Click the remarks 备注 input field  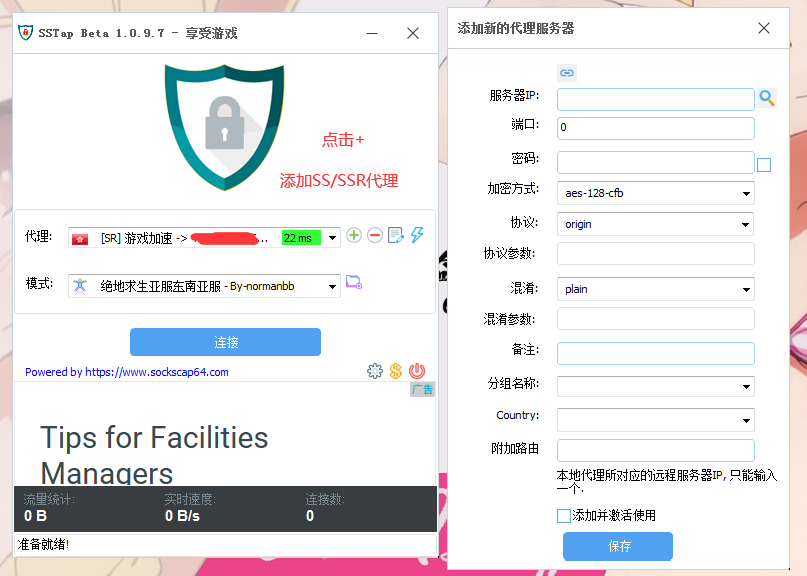[656, 353]
